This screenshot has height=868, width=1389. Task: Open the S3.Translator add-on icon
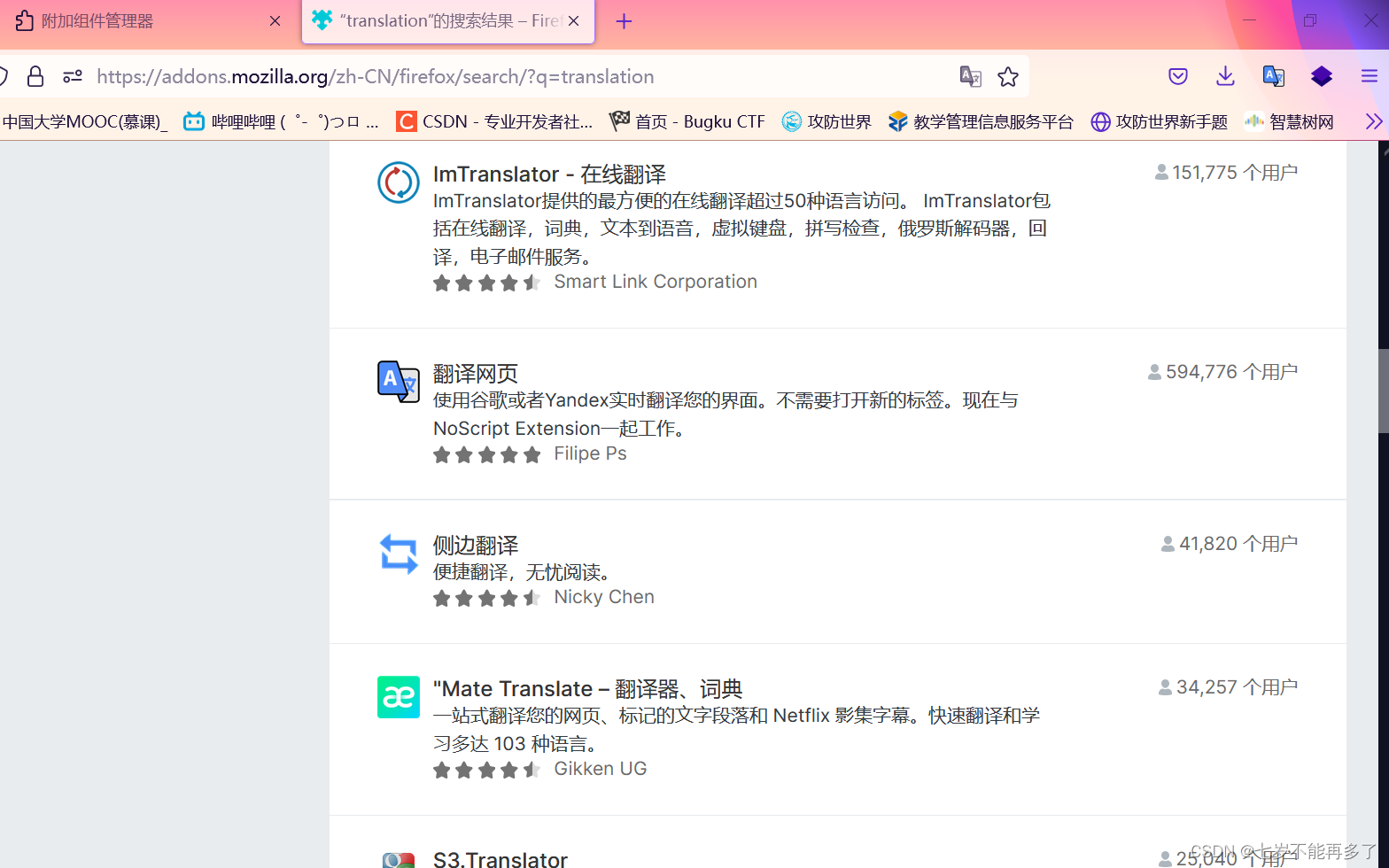pos(399,859)
